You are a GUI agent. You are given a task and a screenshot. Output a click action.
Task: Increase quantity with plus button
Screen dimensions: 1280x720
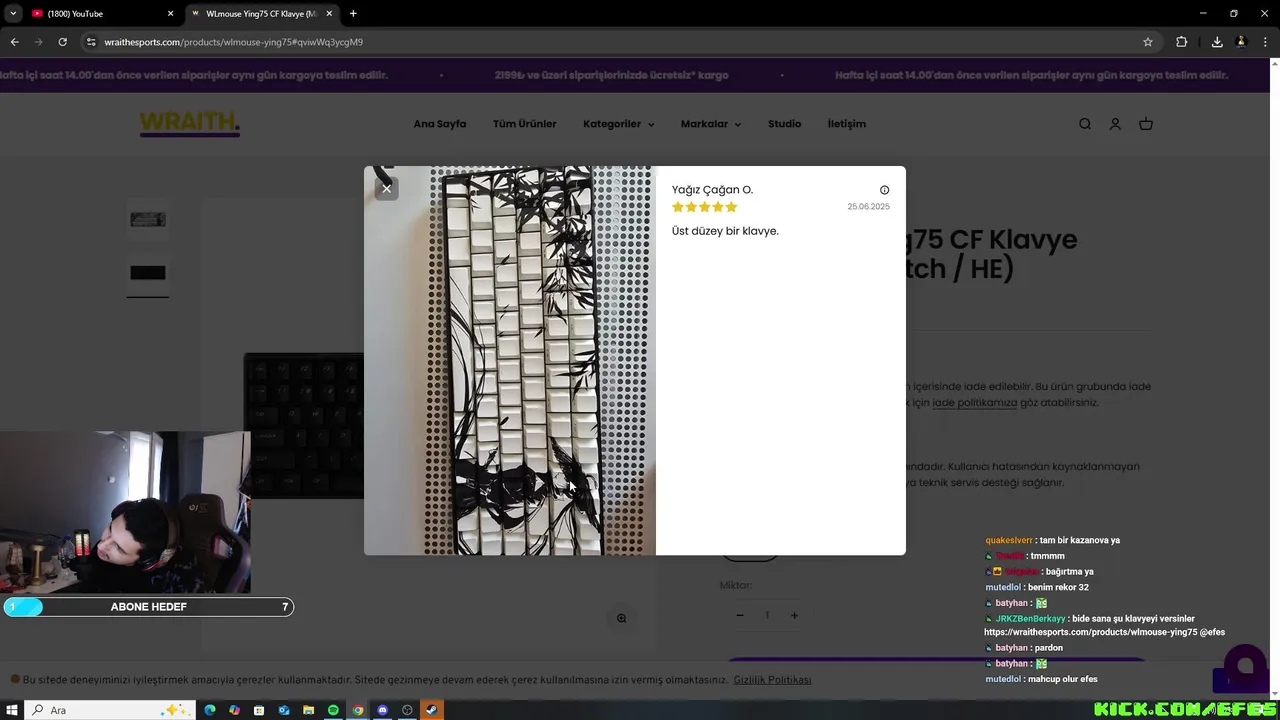(x=794, y=615)
